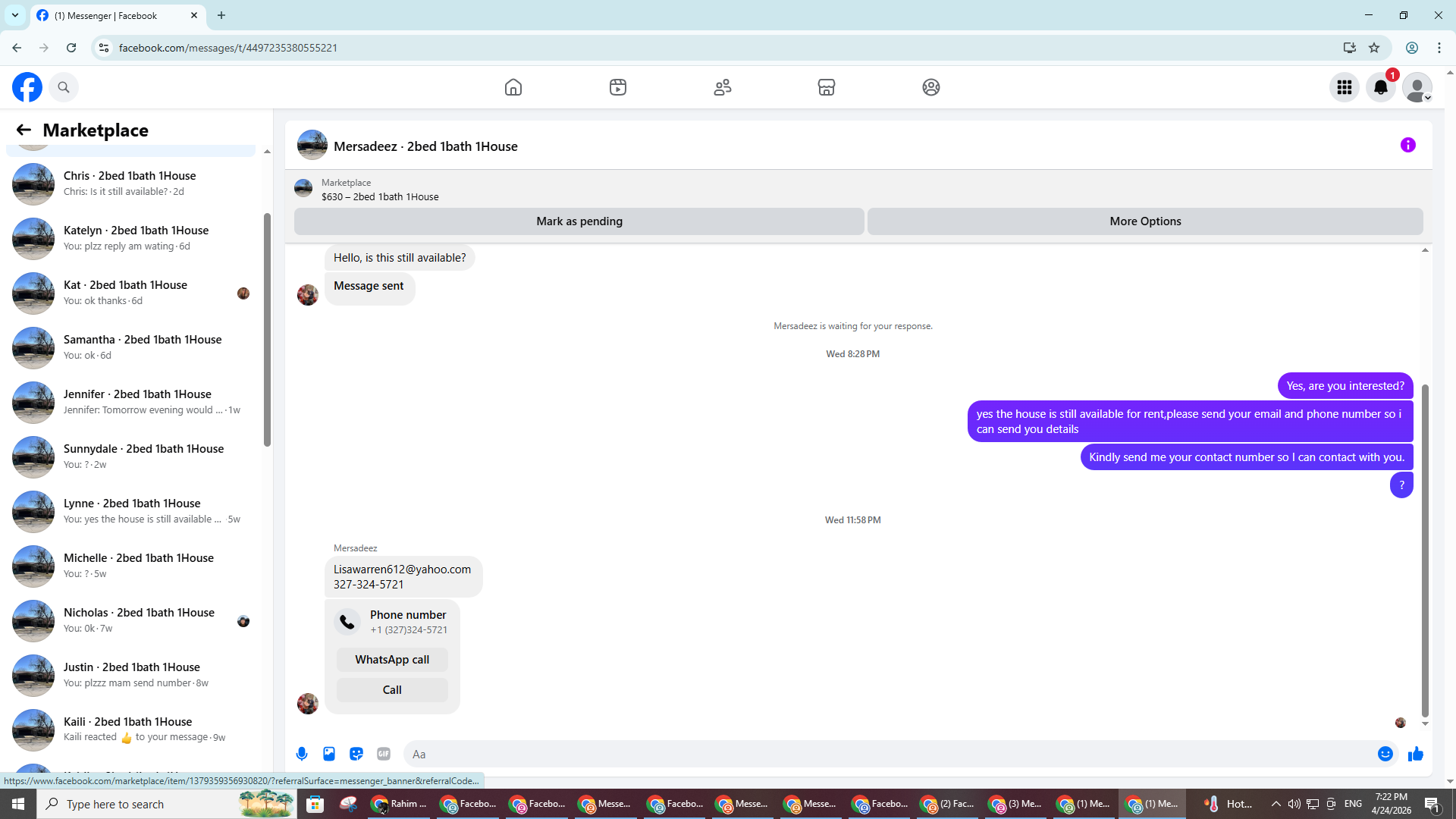Viewport: 1456px width, 819px height.
Task: Send a thumbs-up like
Action: pos(1416,754)
